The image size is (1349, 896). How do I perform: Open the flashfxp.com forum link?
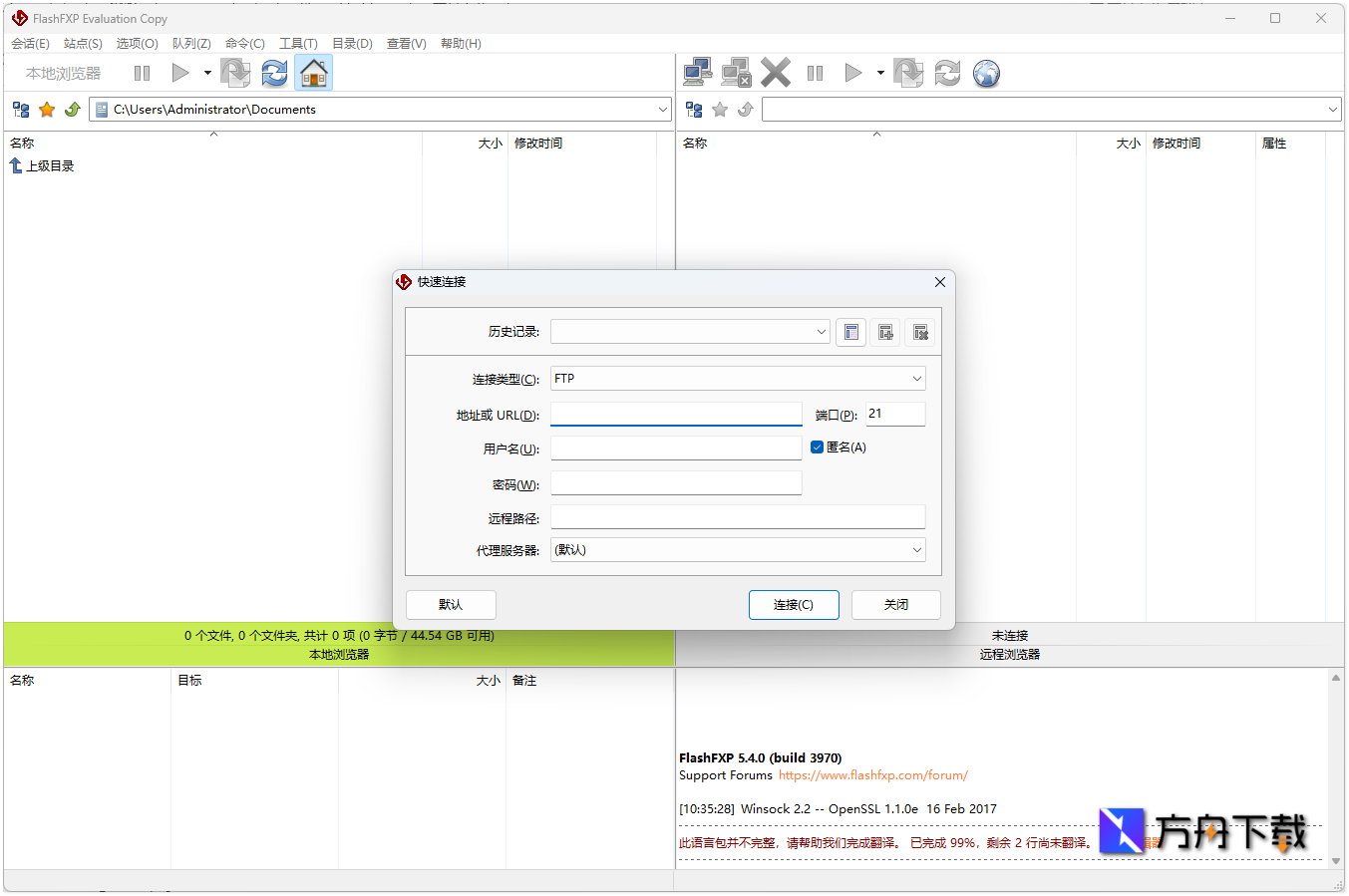(x=872, y=775)
